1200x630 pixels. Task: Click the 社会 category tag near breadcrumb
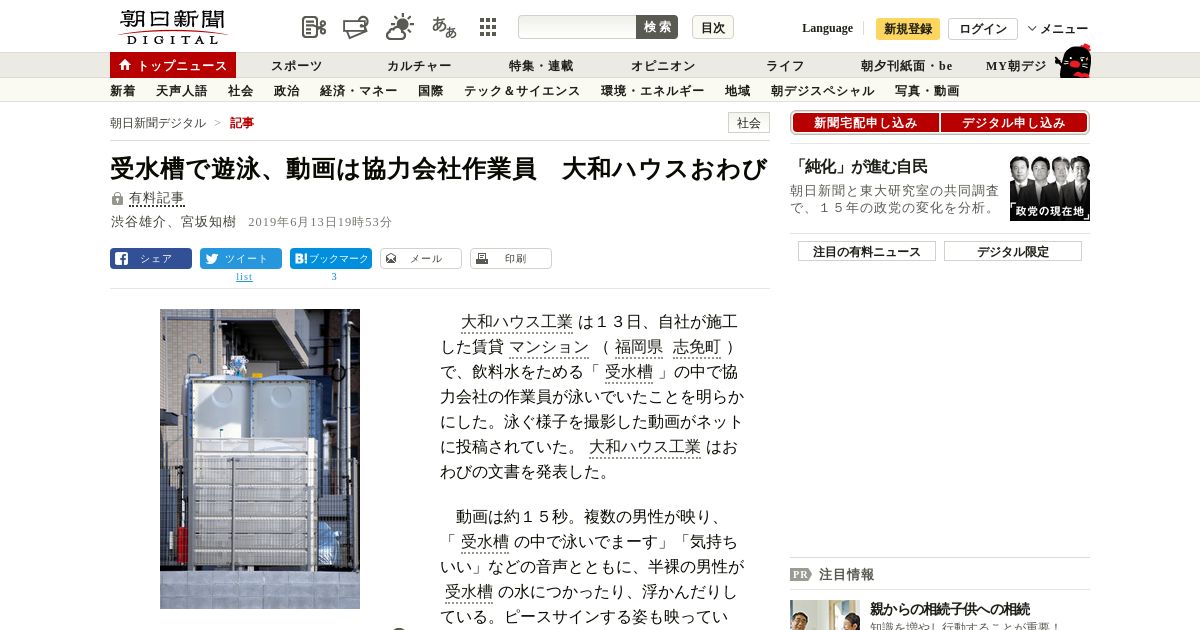(x=748, y=122)
